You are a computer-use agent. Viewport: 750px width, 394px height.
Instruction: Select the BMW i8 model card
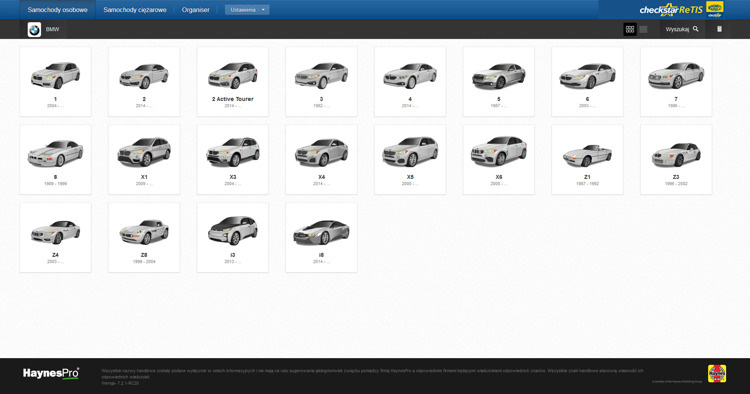[x=321, y=238]
